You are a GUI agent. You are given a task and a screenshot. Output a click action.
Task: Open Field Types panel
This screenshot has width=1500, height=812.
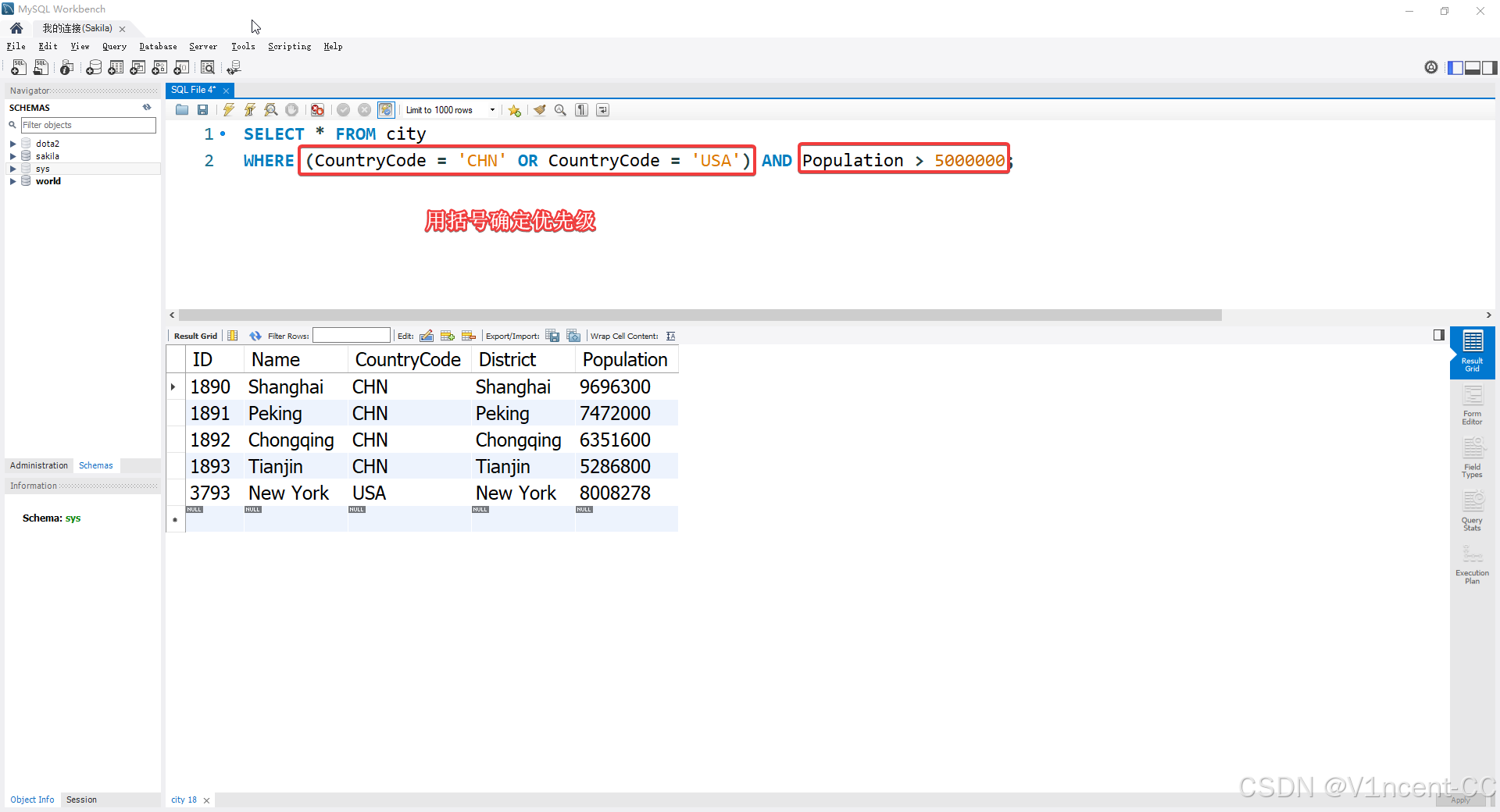1473,459
